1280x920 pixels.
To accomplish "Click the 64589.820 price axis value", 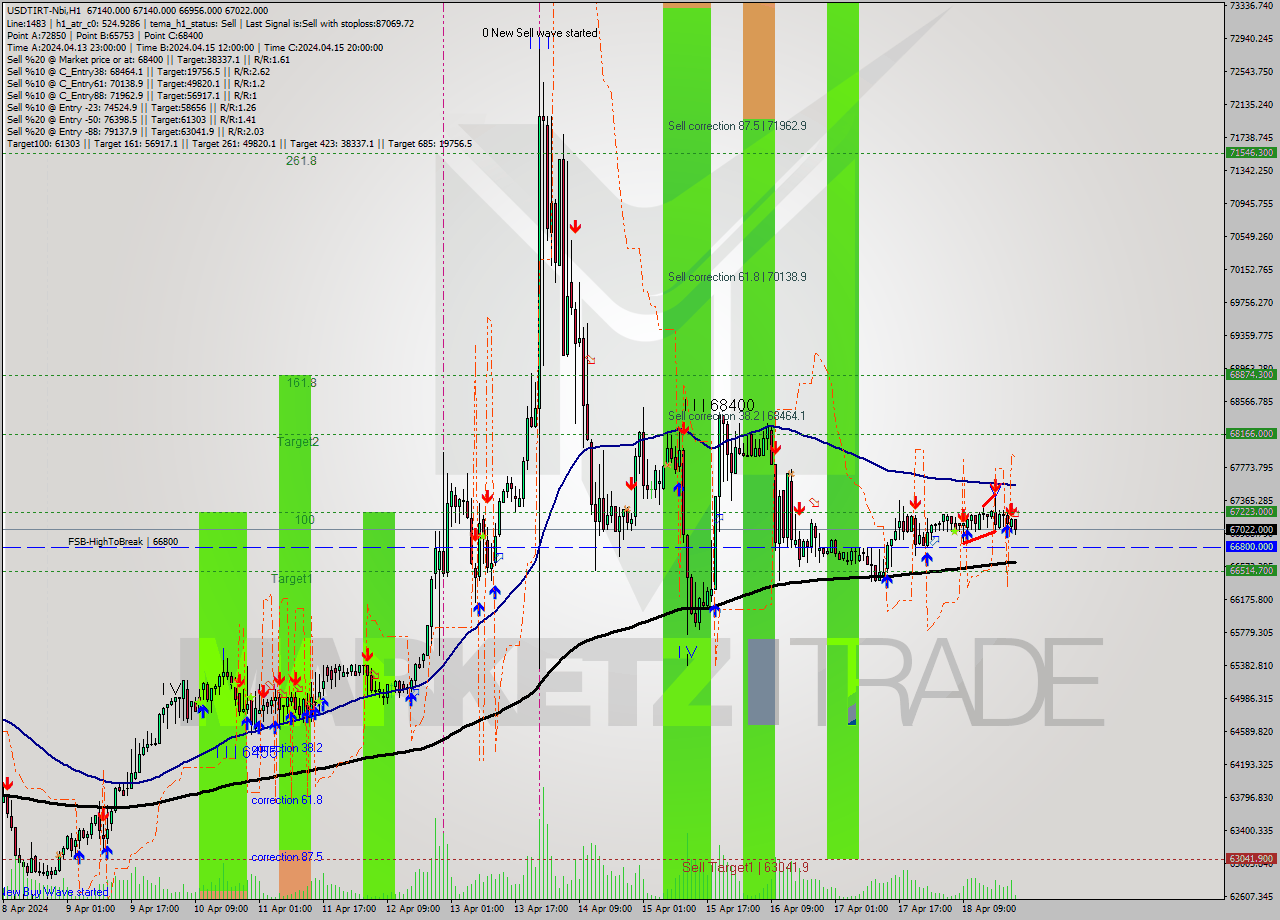I will [1250, 732].
